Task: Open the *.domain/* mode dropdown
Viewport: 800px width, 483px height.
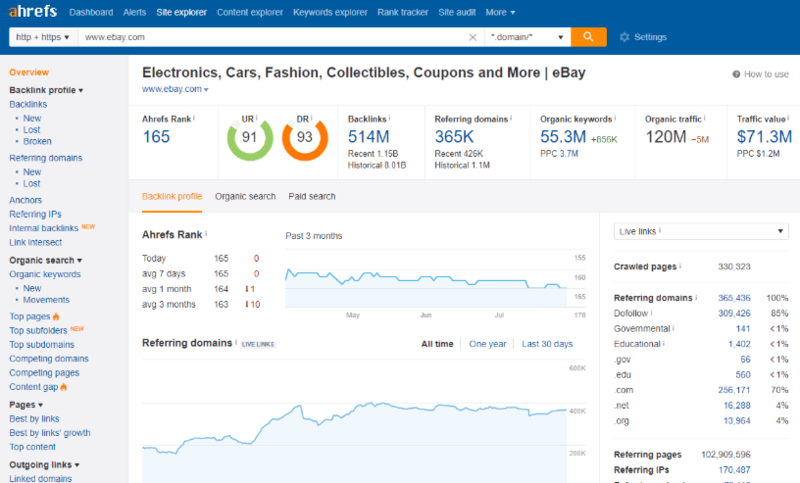Action: (527, 37)
